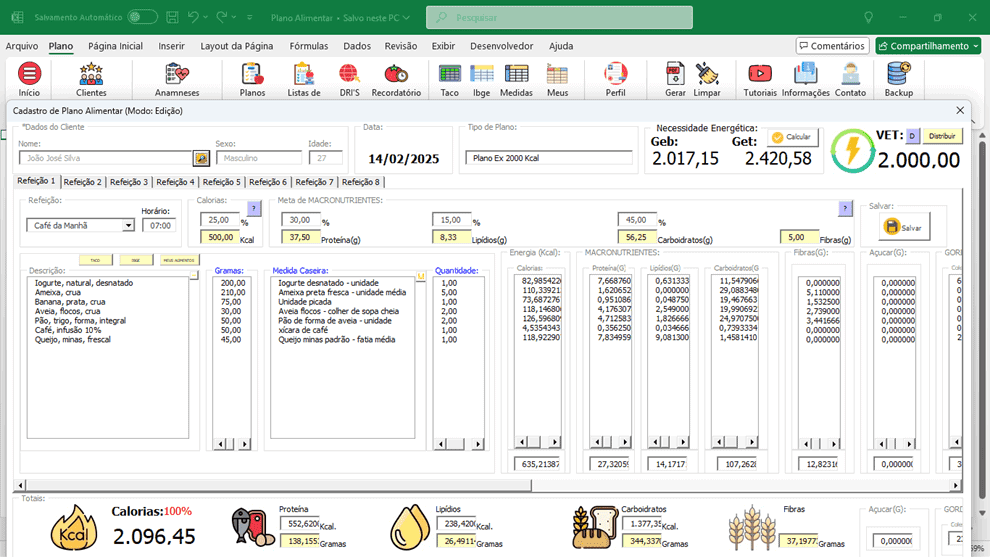Click the Informações ribbon icon

[x=805, y=80]
